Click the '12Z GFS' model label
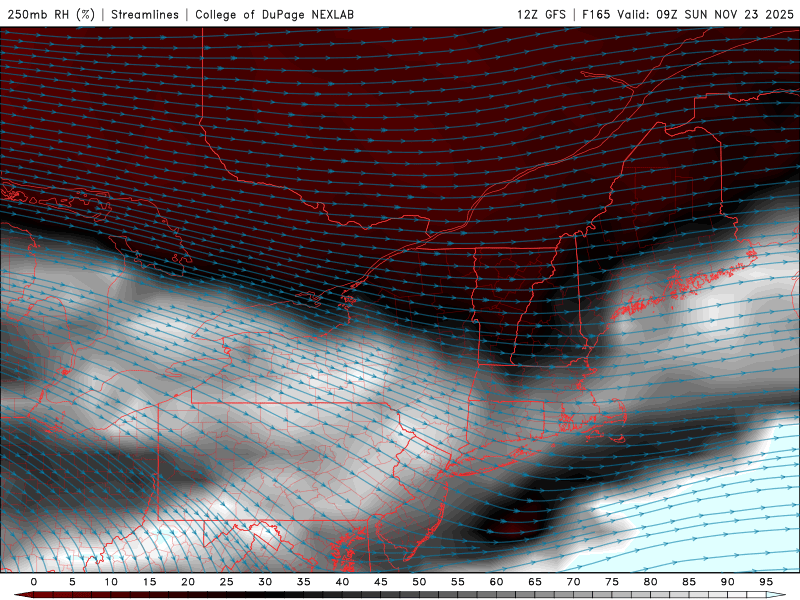This screenshot has width=800, height=600. coord(541,14)
